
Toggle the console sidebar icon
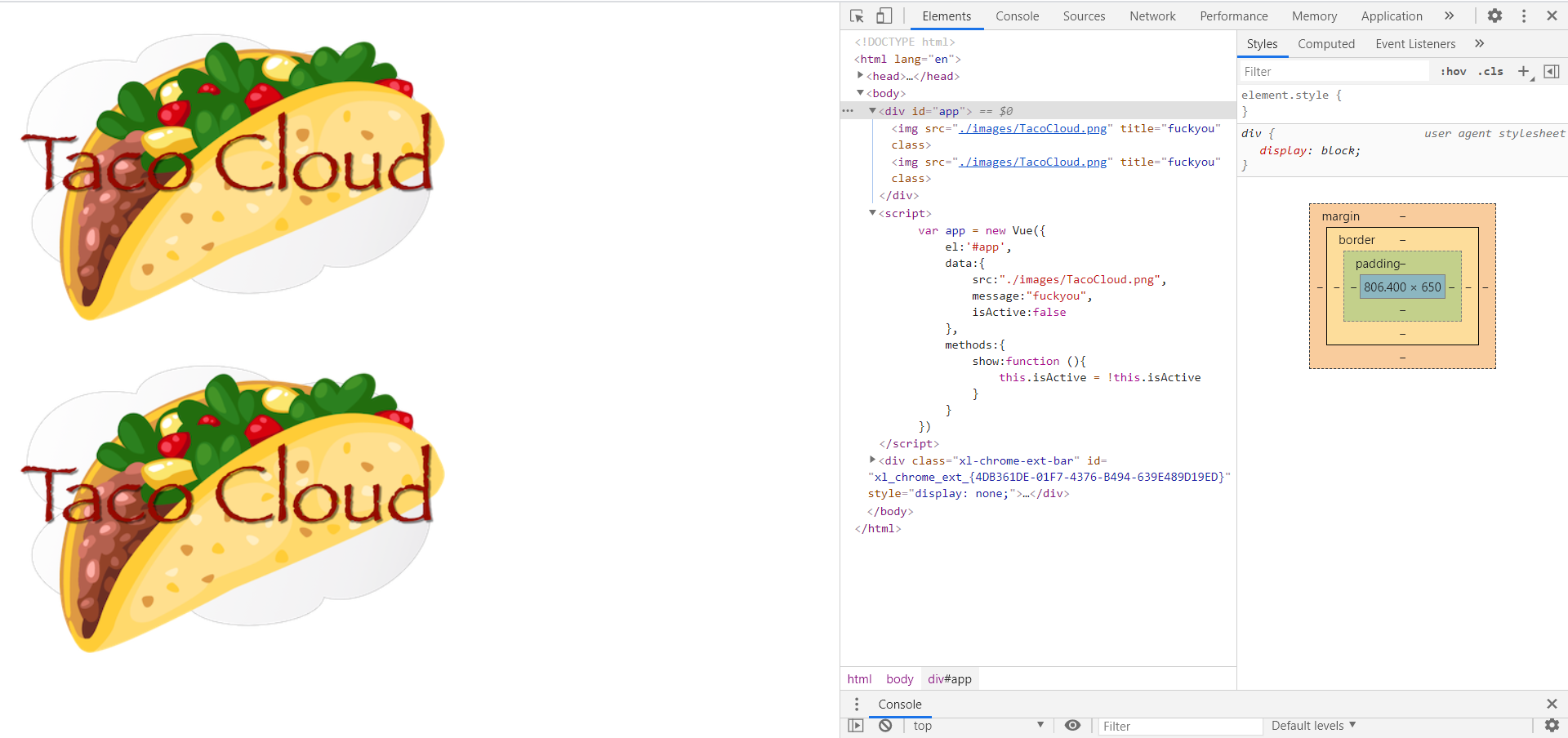point(856,726)
